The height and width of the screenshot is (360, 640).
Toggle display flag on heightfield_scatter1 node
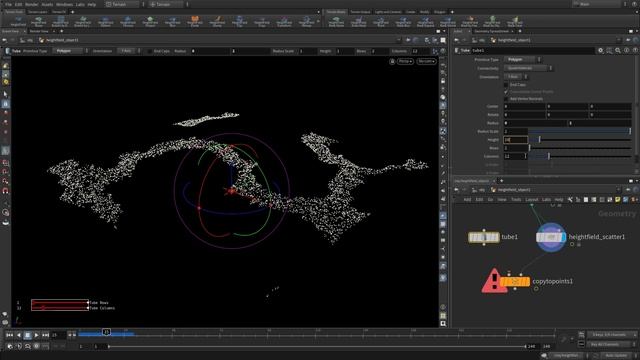point(563,237)
